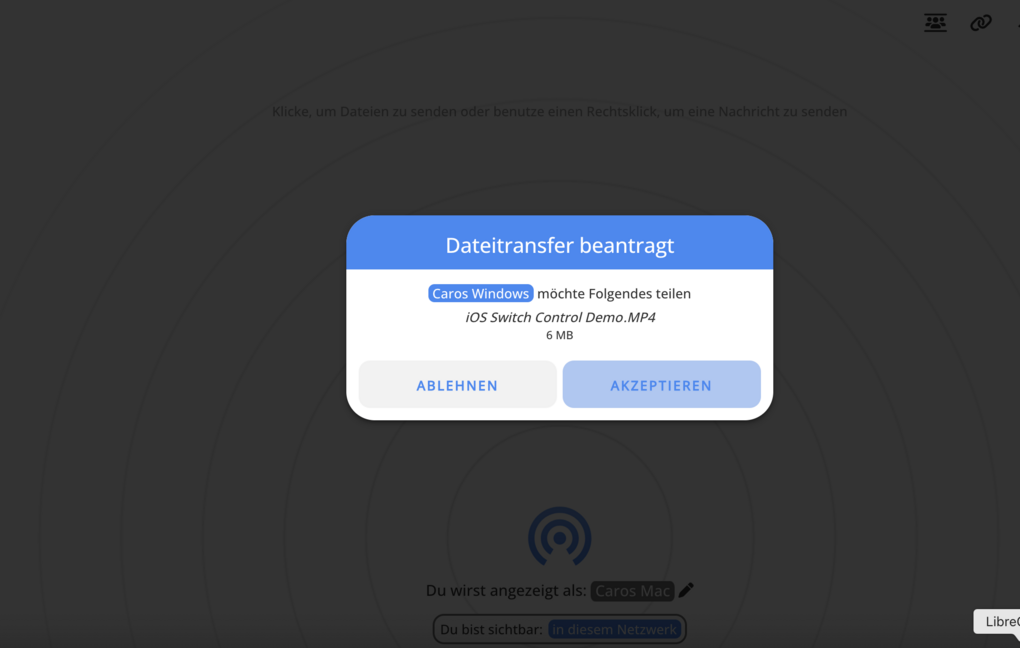Click the 'möchte Folgendes teilen' text
The height and width of the screenshot is (648, 1020).
(x=614, y=293)
